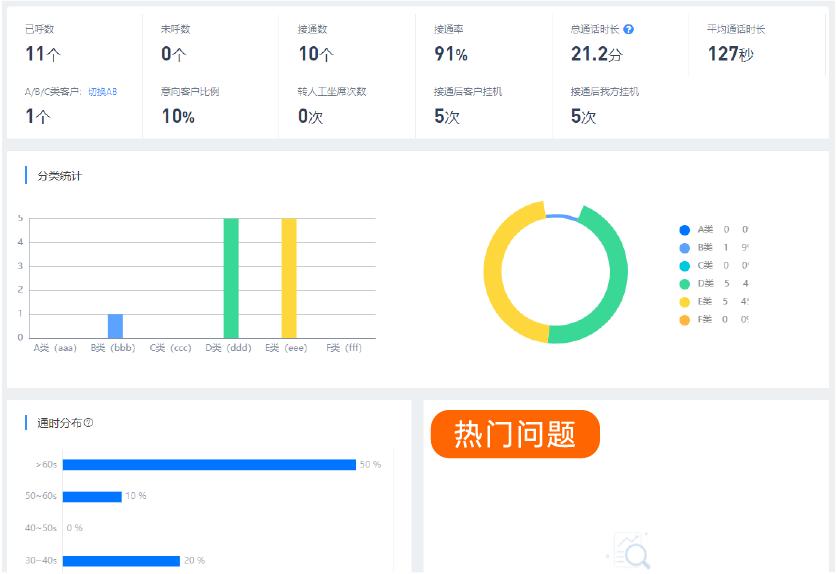Click the F类 (fff) axis label

344,348
